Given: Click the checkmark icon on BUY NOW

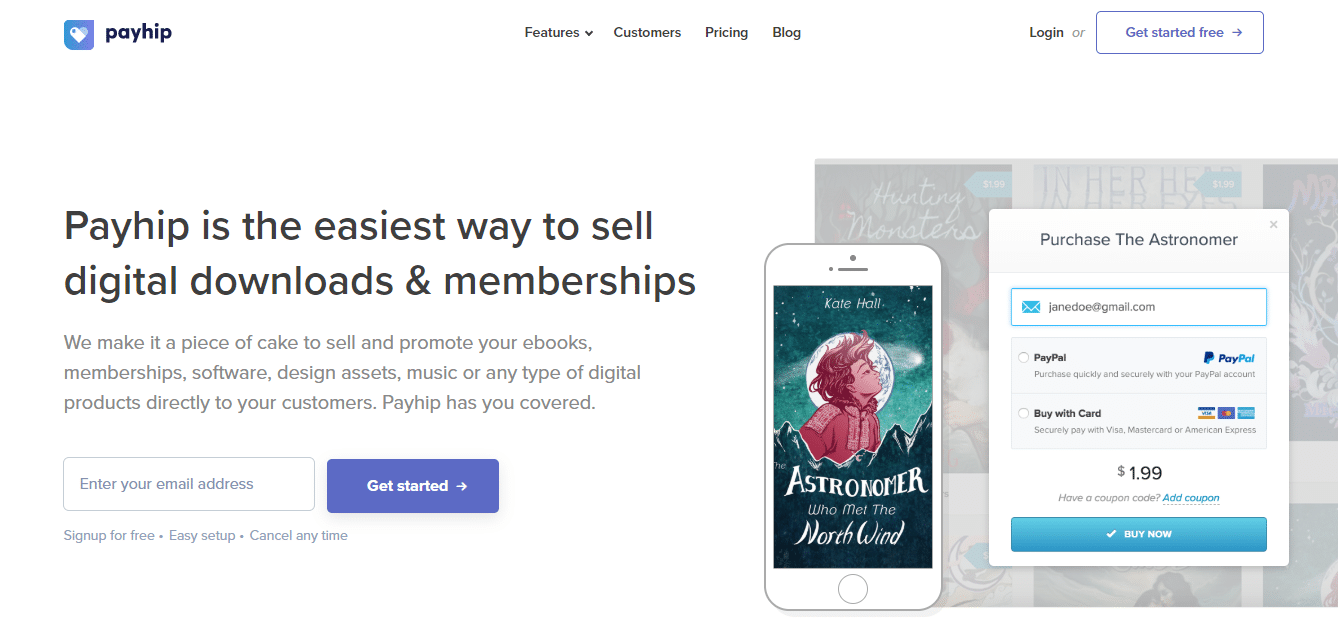Looking at the screenshot, I should [1113, 534].
